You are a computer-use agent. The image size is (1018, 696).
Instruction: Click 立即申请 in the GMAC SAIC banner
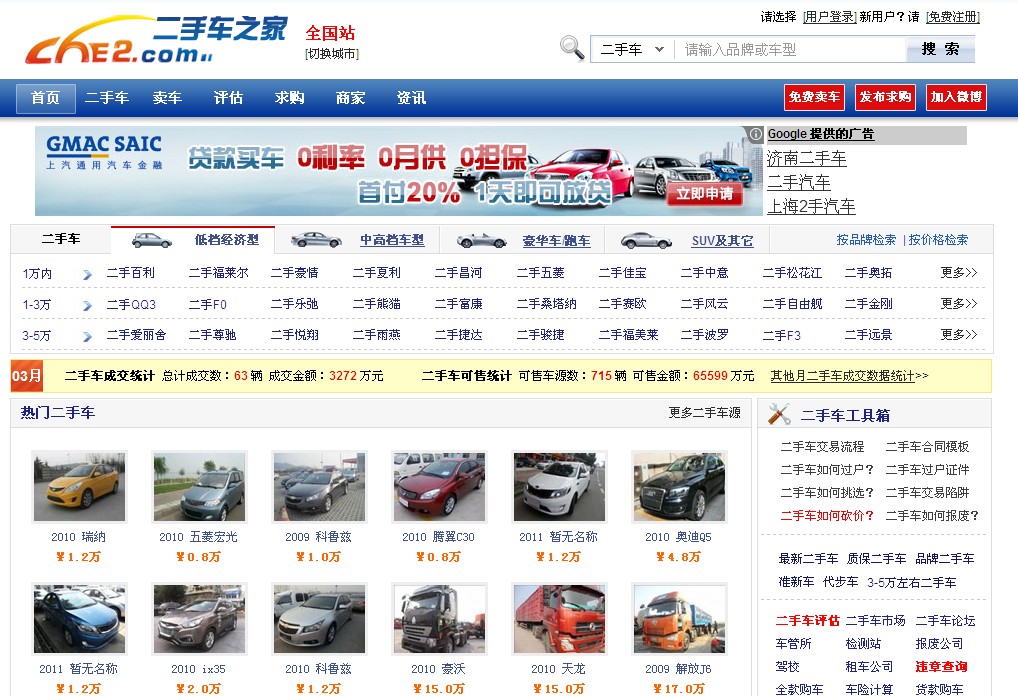704,193
